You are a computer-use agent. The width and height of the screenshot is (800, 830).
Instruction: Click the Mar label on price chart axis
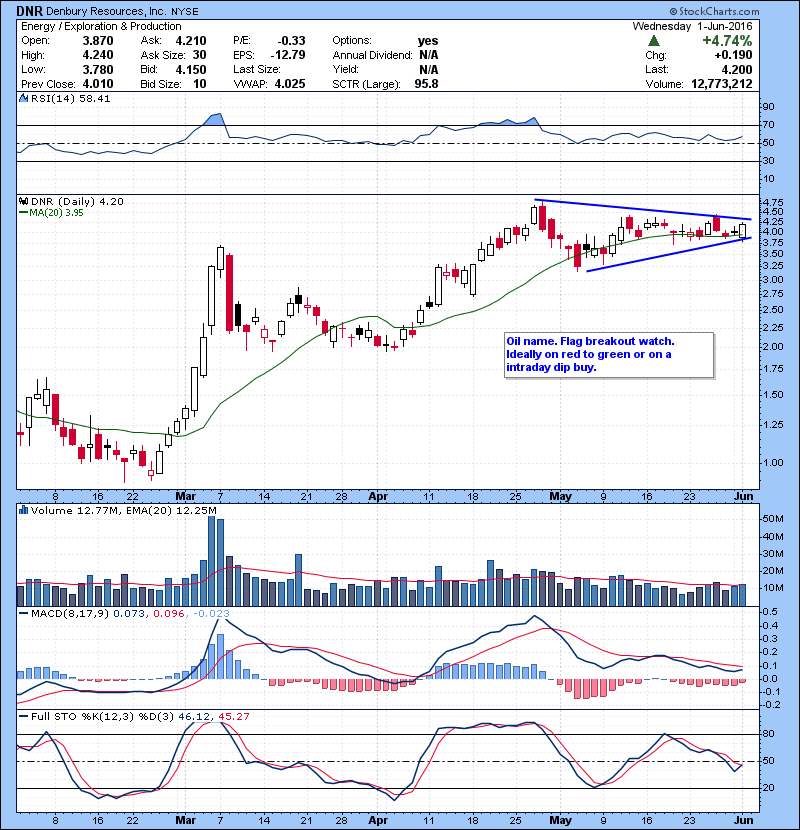[x=185, y=496]
